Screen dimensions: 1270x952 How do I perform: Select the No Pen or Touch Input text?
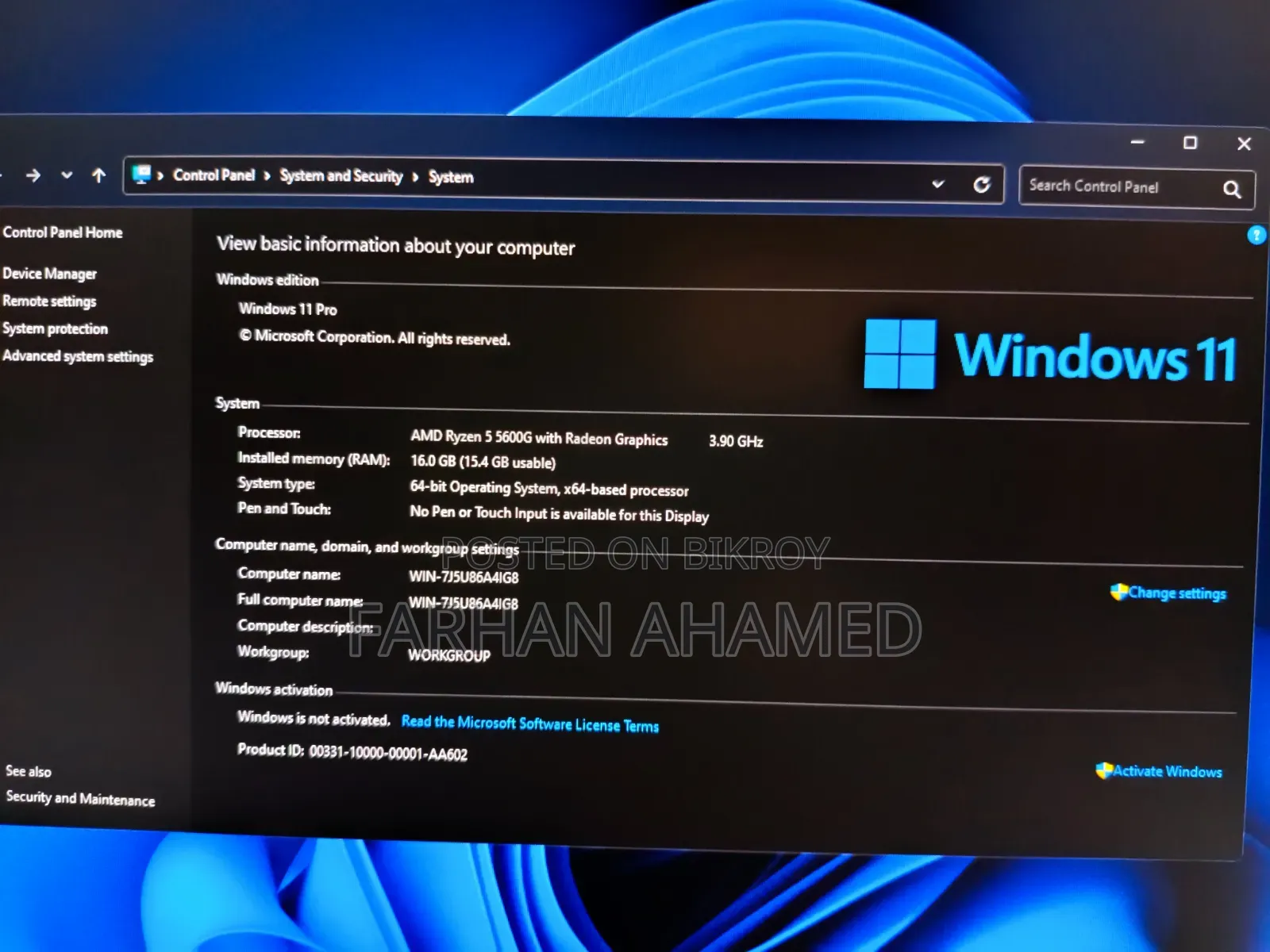[559, 514]
